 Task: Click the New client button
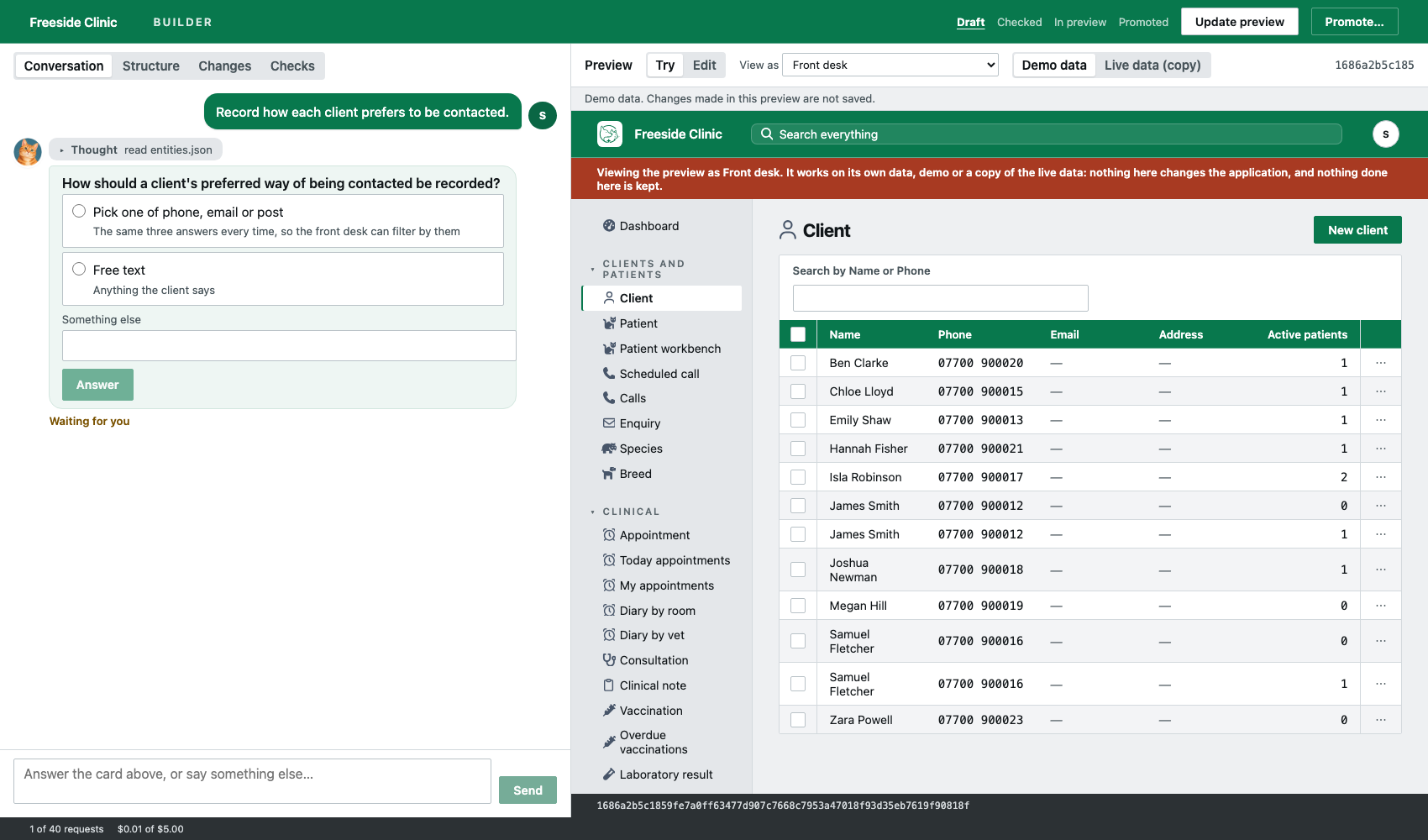(1357, 230)
